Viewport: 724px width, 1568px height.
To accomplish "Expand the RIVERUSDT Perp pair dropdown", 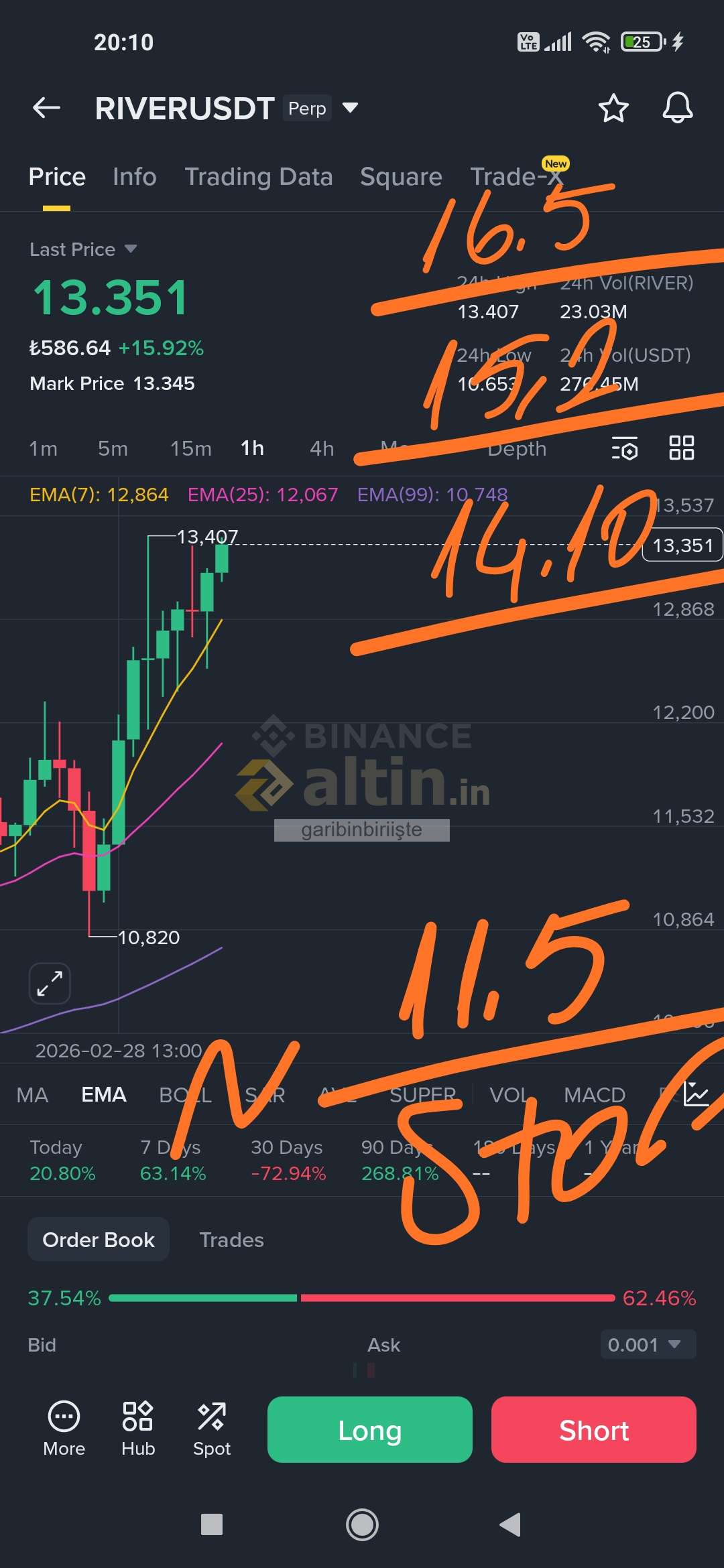I will pos(350,107).
